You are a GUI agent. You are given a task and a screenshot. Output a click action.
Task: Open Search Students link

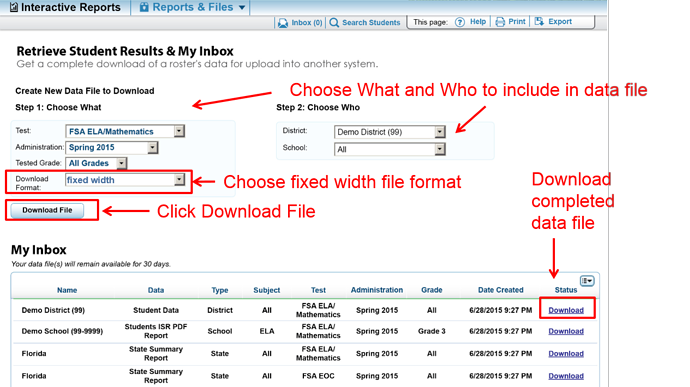click(x=371, y=22)
